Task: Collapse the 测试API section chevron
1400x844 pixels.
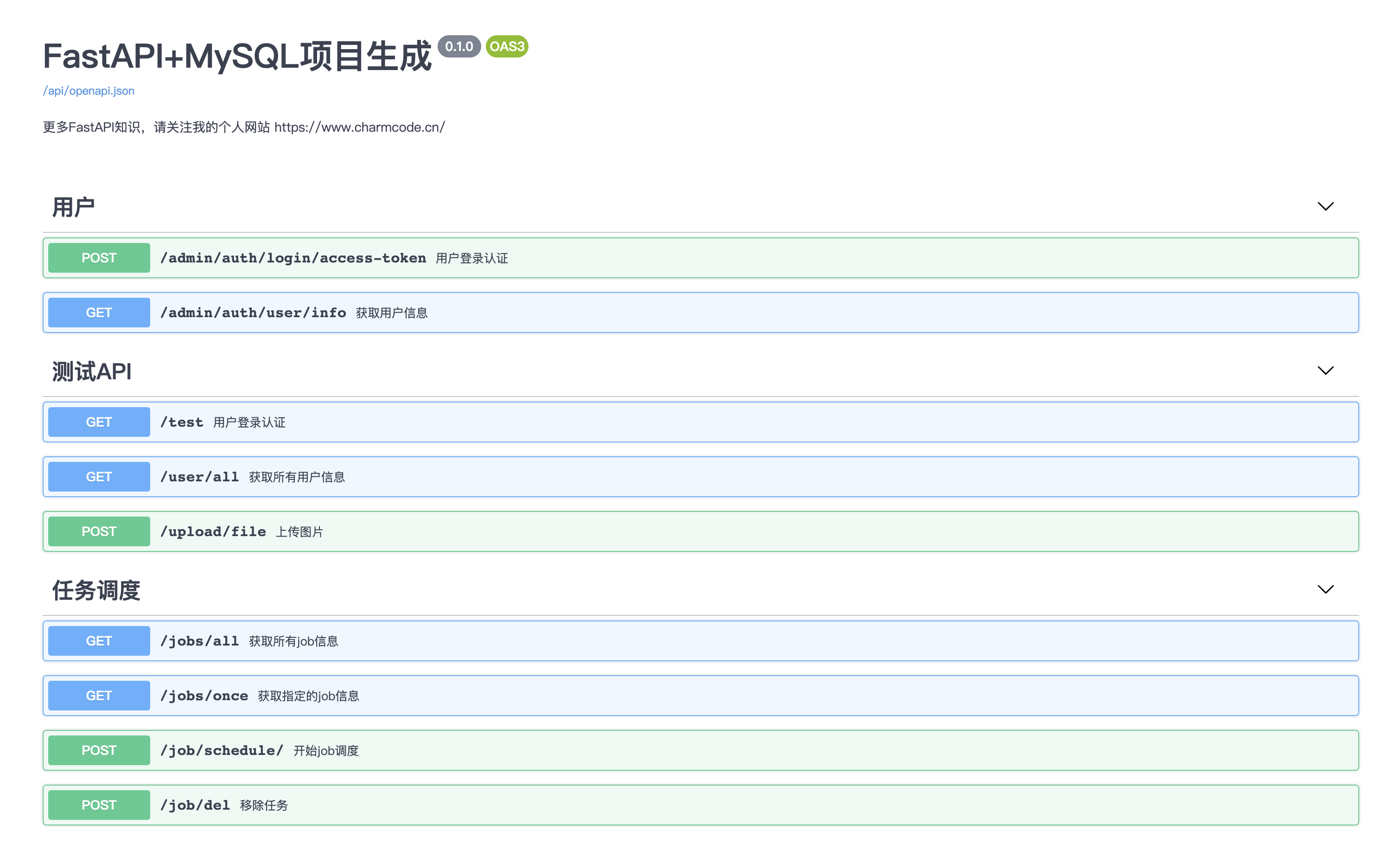Action: (1324, 371)
